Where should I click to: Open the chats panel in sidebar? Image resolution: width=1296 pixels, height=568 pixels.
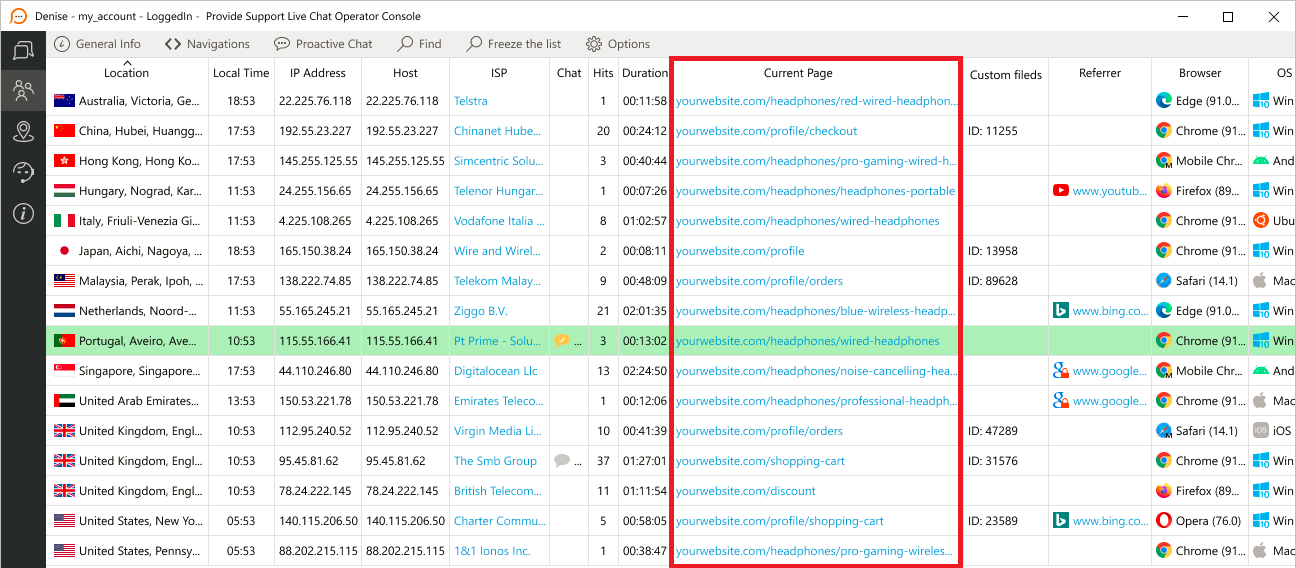click(23, 49)
